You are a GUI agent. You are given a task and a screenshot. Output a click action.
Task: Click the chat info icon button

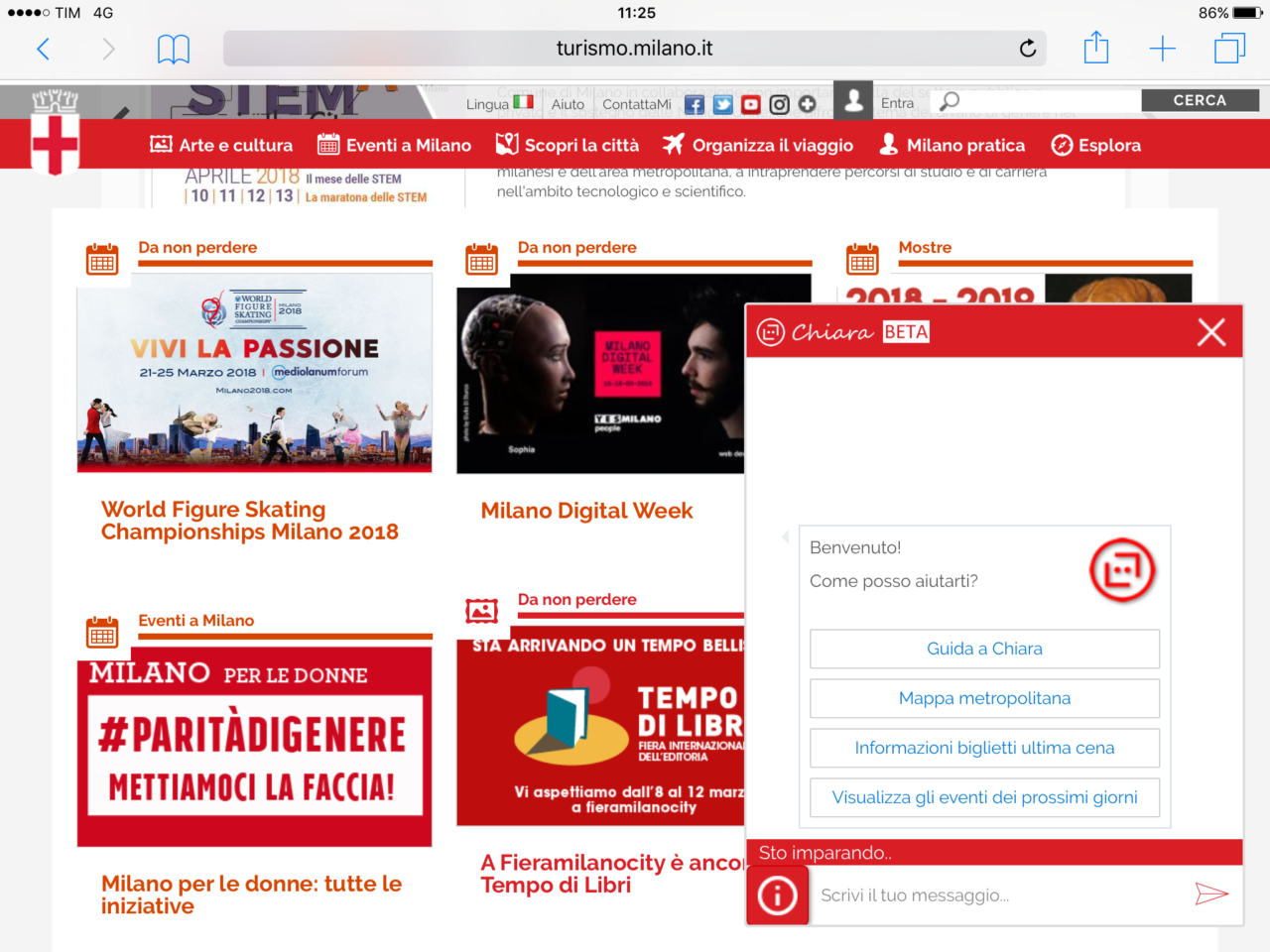click(778, 895)
